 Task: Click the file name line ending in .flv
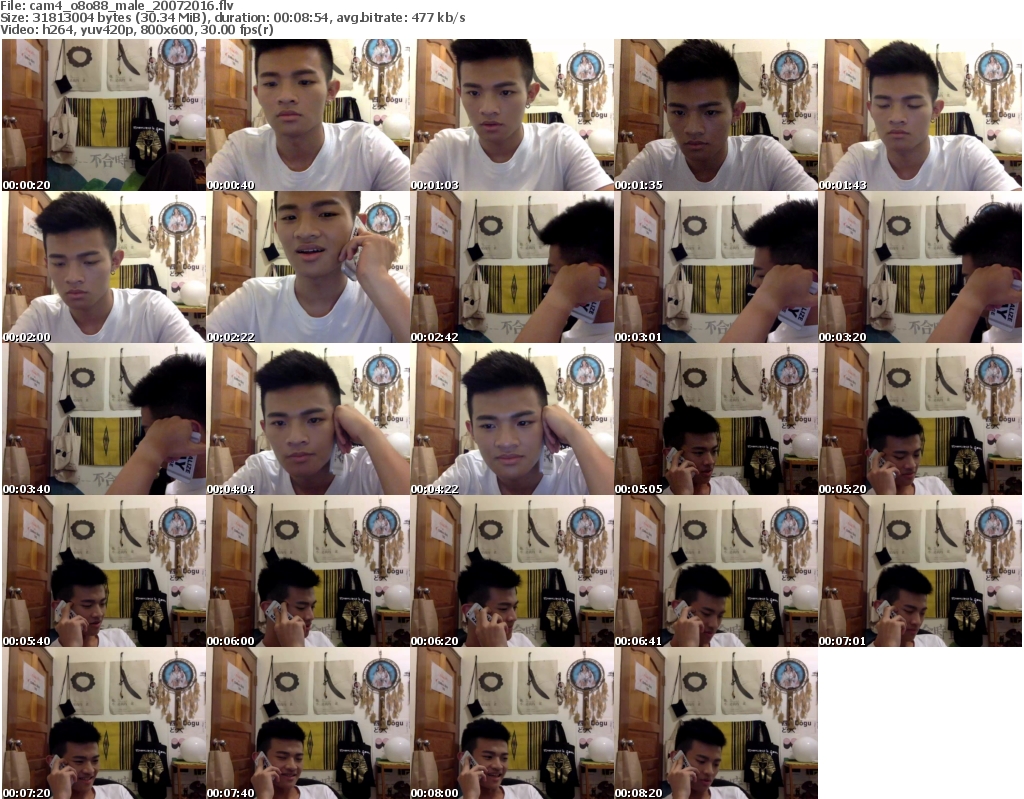[117, 6]
